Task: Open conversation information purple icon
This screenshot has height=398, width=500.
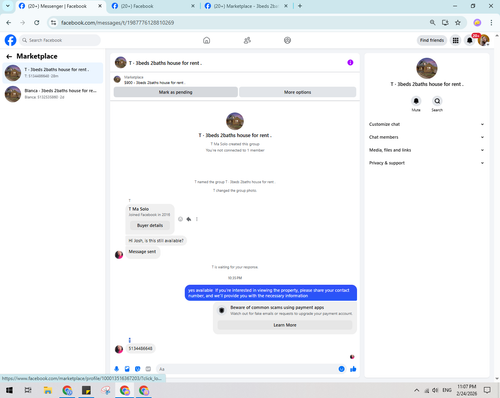Action: tap(350, 62)
